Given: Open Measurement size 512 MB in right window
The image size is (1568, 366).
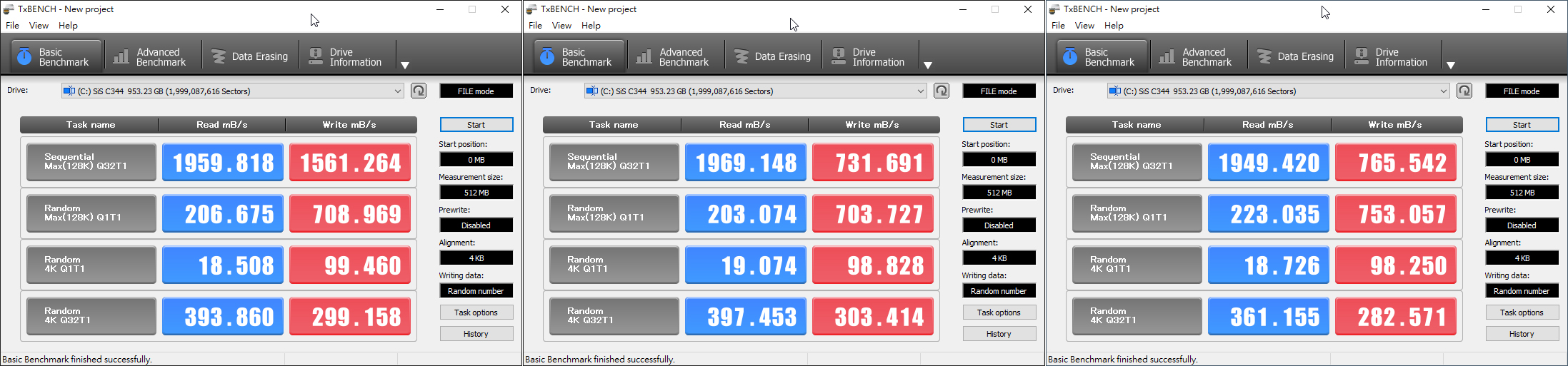Looking at the screenshot, I should point(1522,193).
